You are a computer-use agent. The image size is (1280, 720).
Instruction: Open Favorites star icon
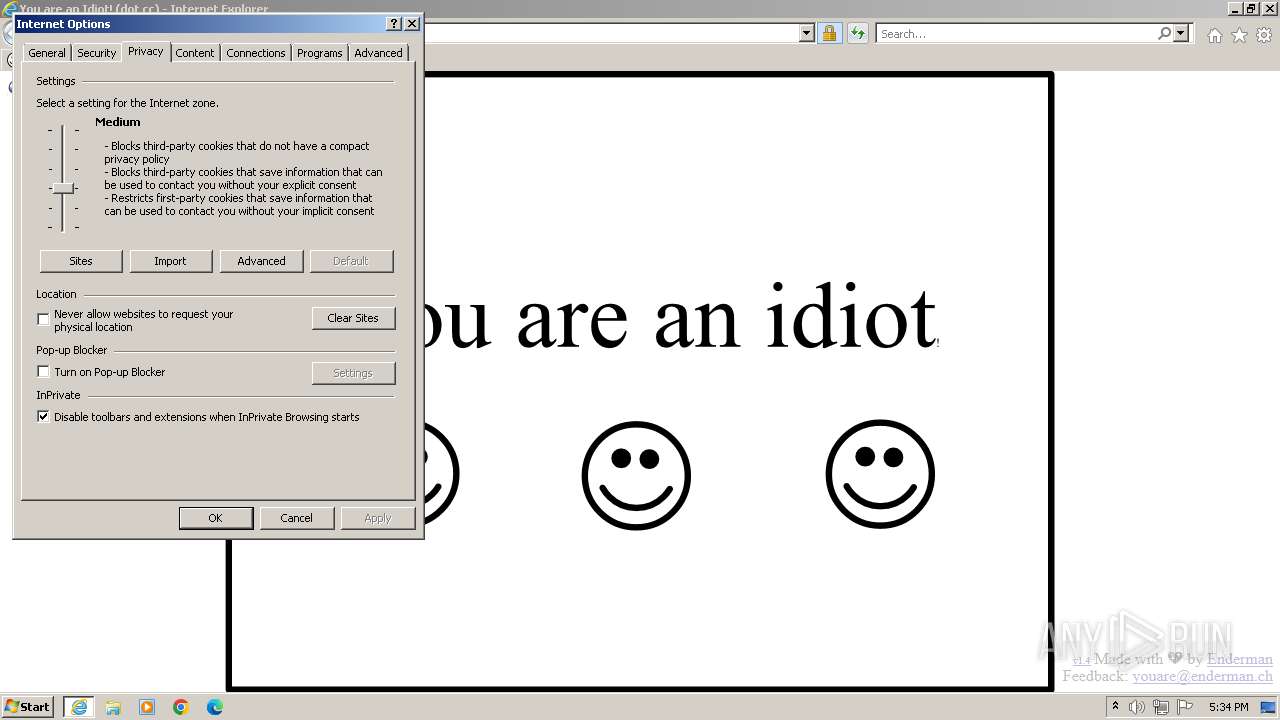pyautogui.click(x=1239, y=35)
